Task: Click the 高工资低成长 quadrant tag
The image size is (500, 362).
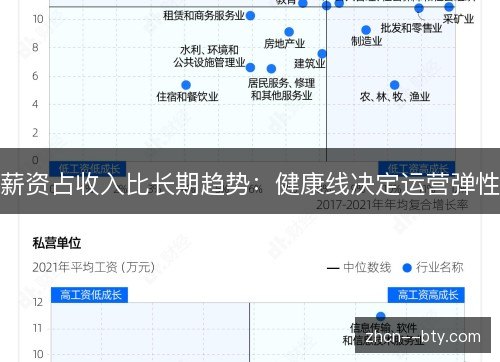Action: 89,295
